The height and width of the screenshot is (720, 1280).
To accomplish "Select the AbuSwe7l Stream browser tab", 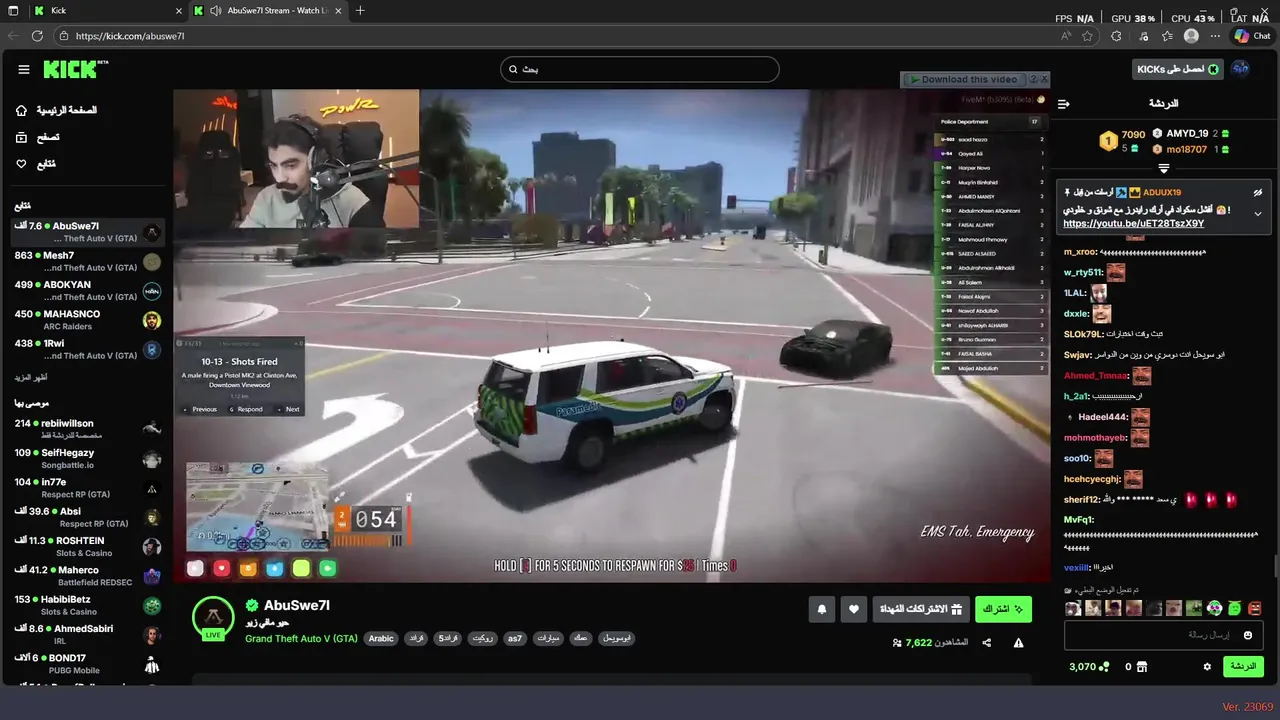I will pos(268,11).
